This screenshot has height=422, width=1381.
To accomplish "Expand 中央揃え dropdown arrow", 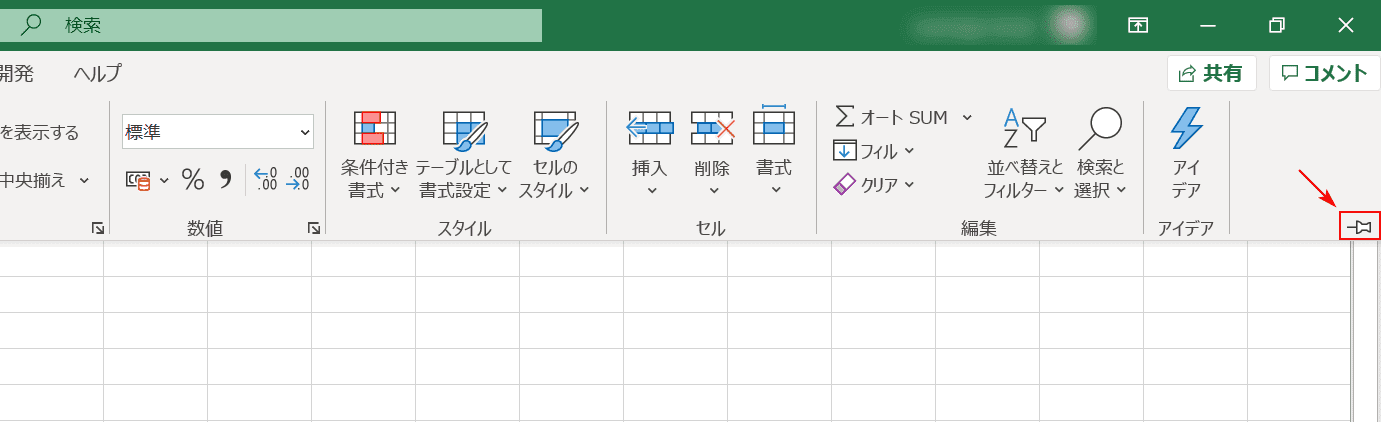I will (84, 180).
